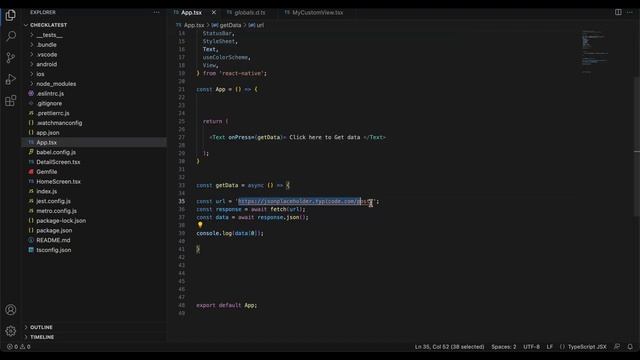The width and height of the screenshot is (640, 360).
Task: Expand the android folder
Action: tap(47, 64)
